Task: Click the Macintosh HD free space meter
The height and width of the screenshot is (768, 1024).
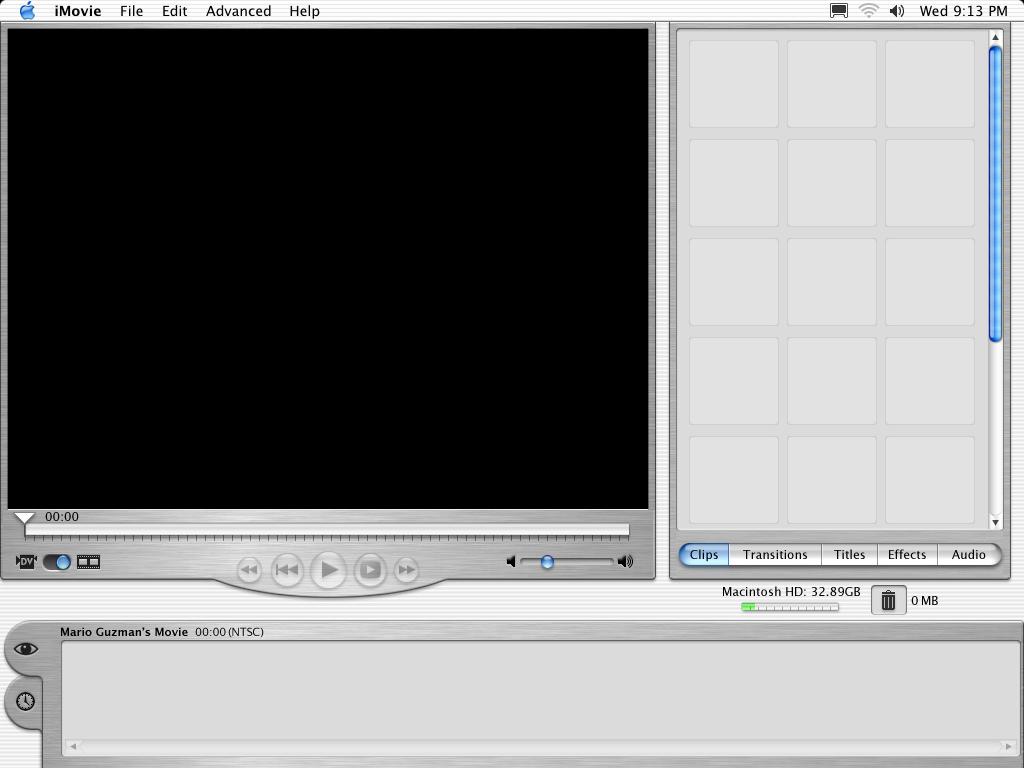Action: pos(790,607)
